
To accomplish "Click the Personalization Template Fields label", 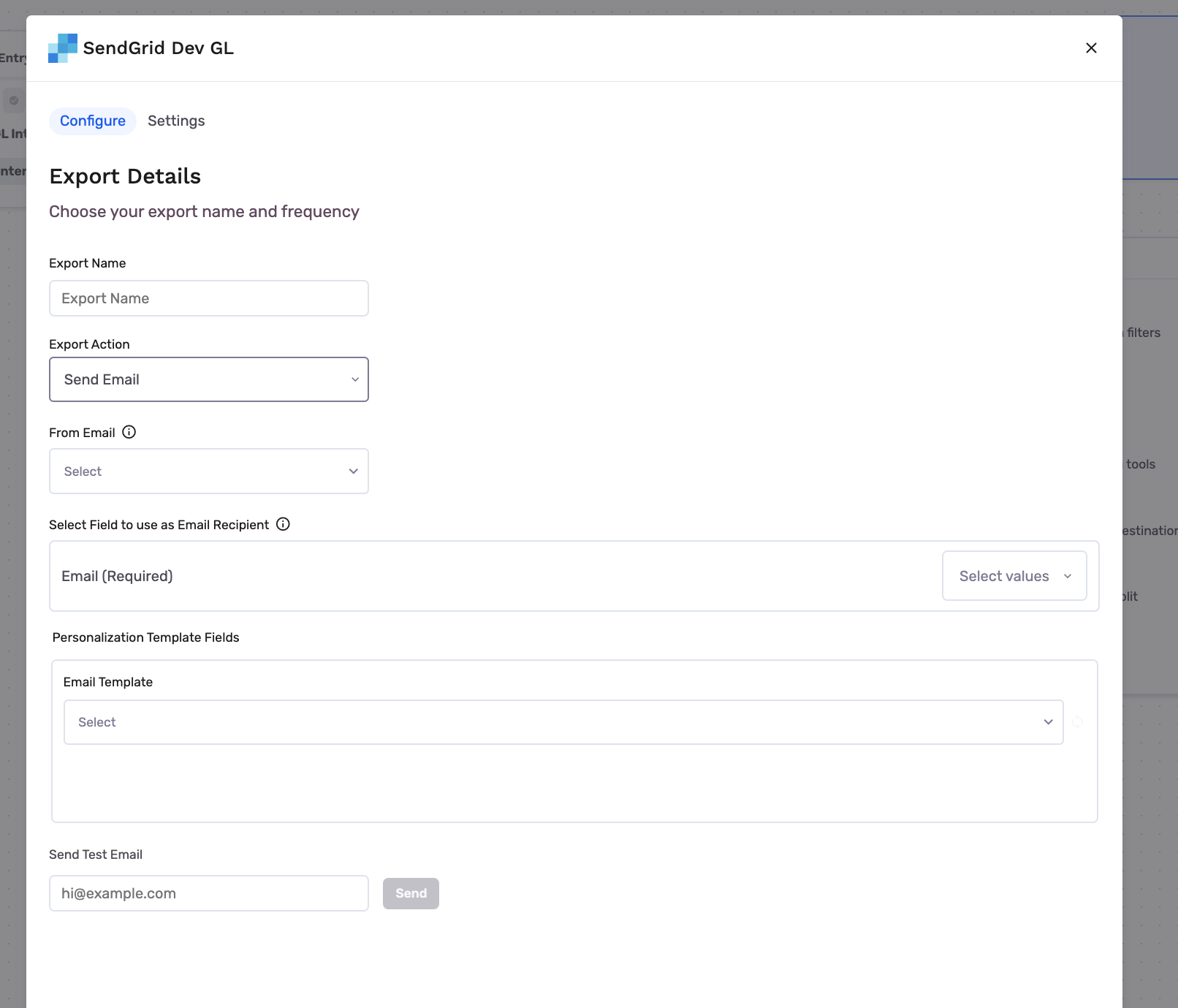I will point(146,637).
